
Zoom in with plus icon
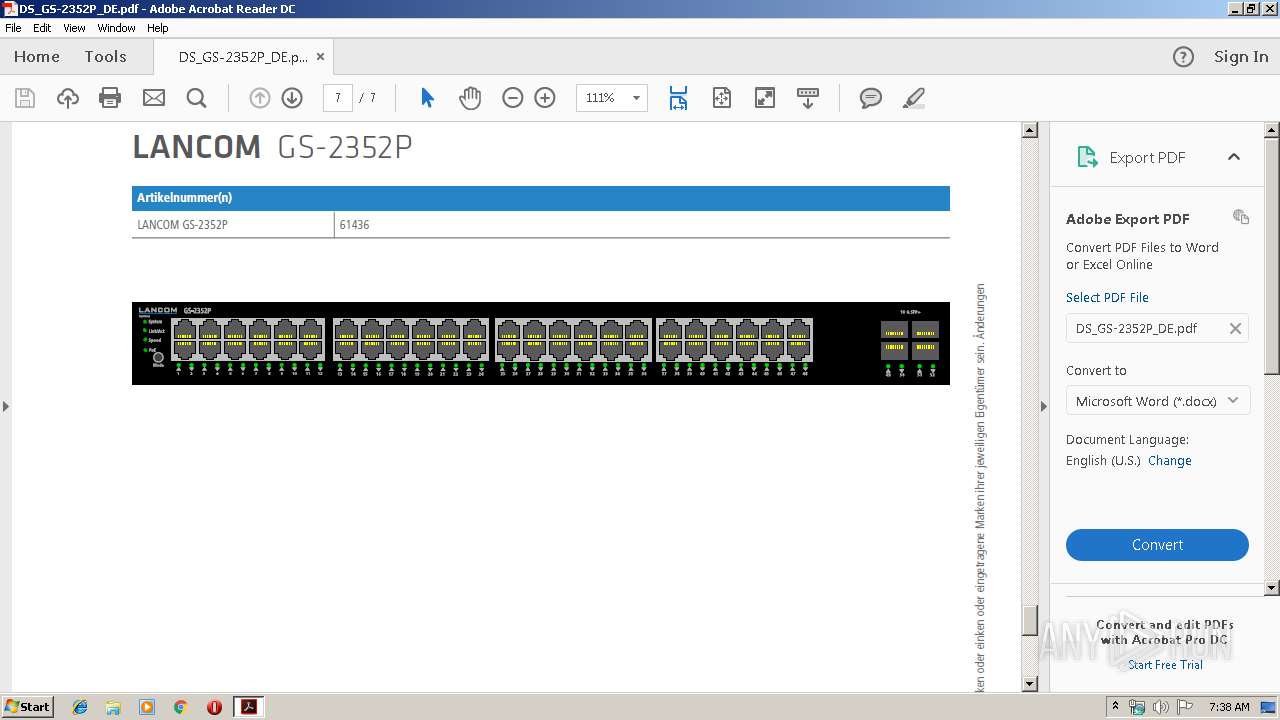pyautogui.click(x=545, y=98)
